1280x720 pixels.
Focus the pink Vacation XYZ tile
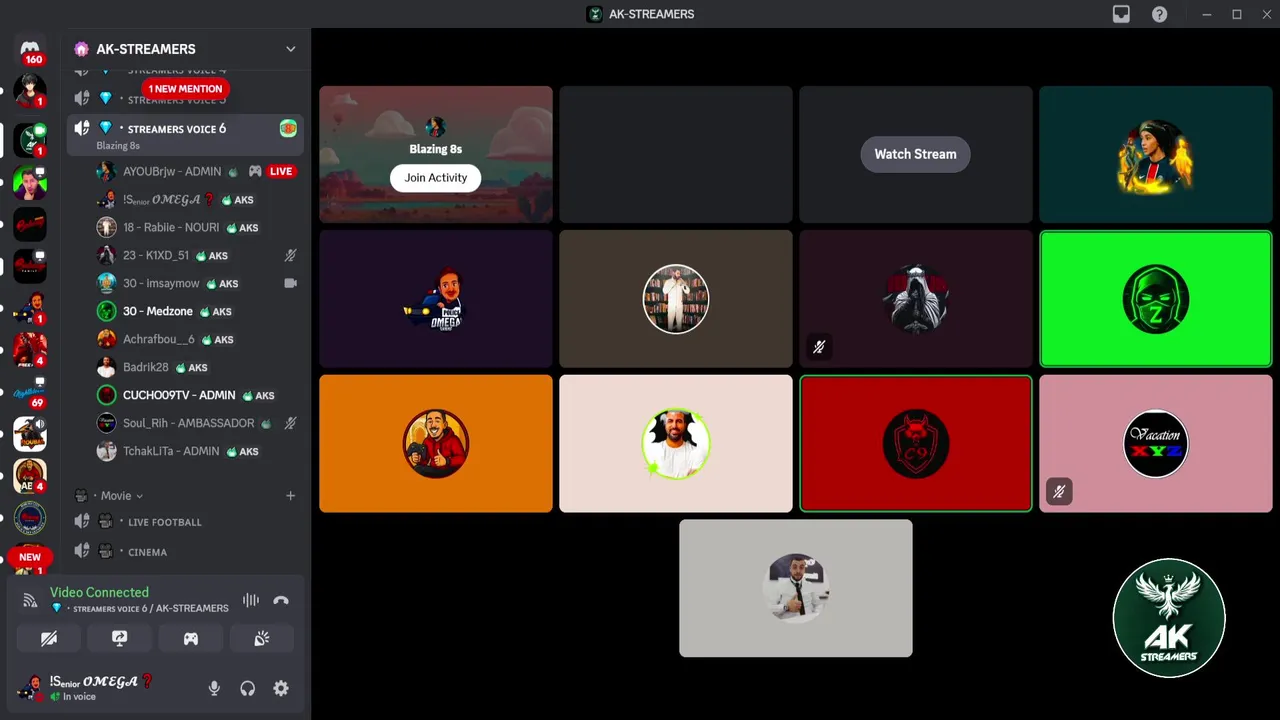[x=1155, y=443]
